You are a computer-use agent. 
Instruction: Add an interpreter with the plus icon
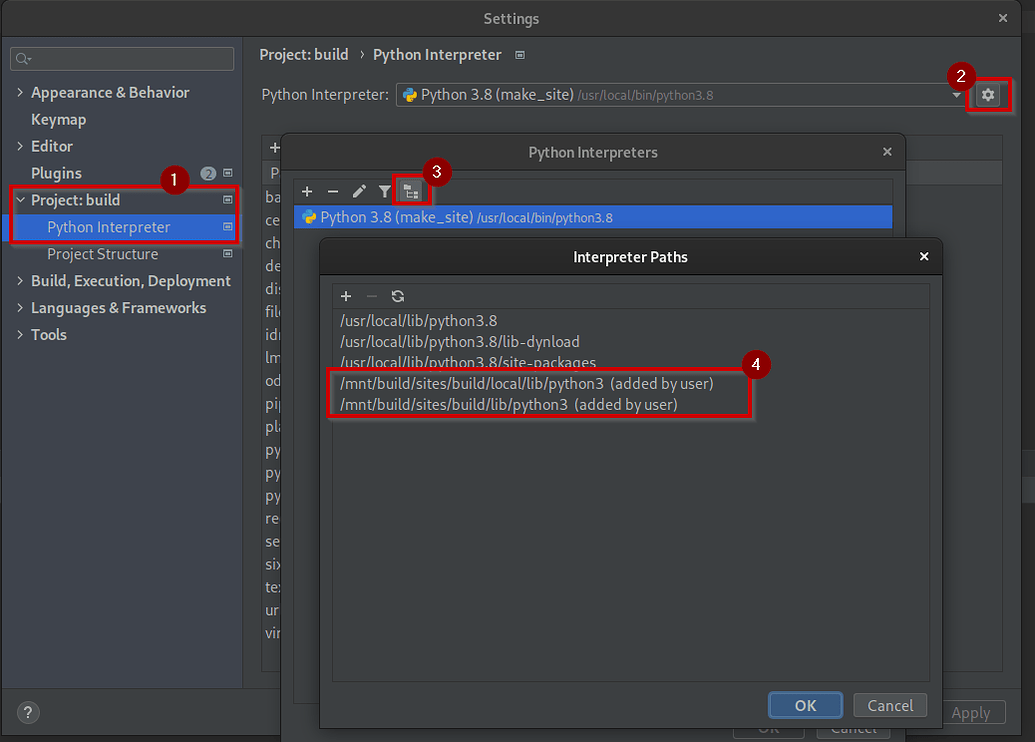(307, 191)
